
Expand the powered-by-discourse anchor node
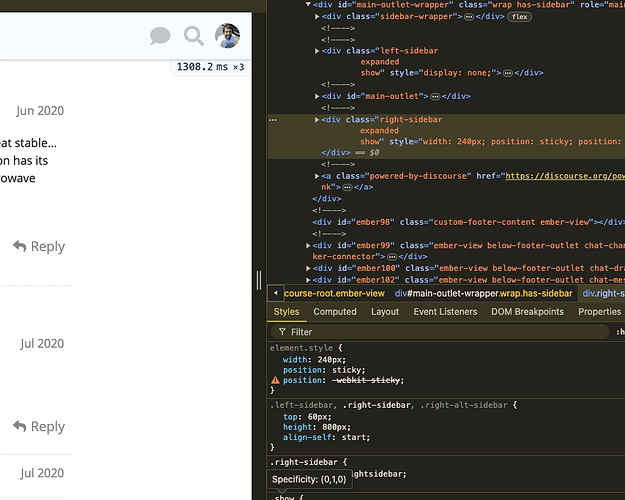coord(317,176)
